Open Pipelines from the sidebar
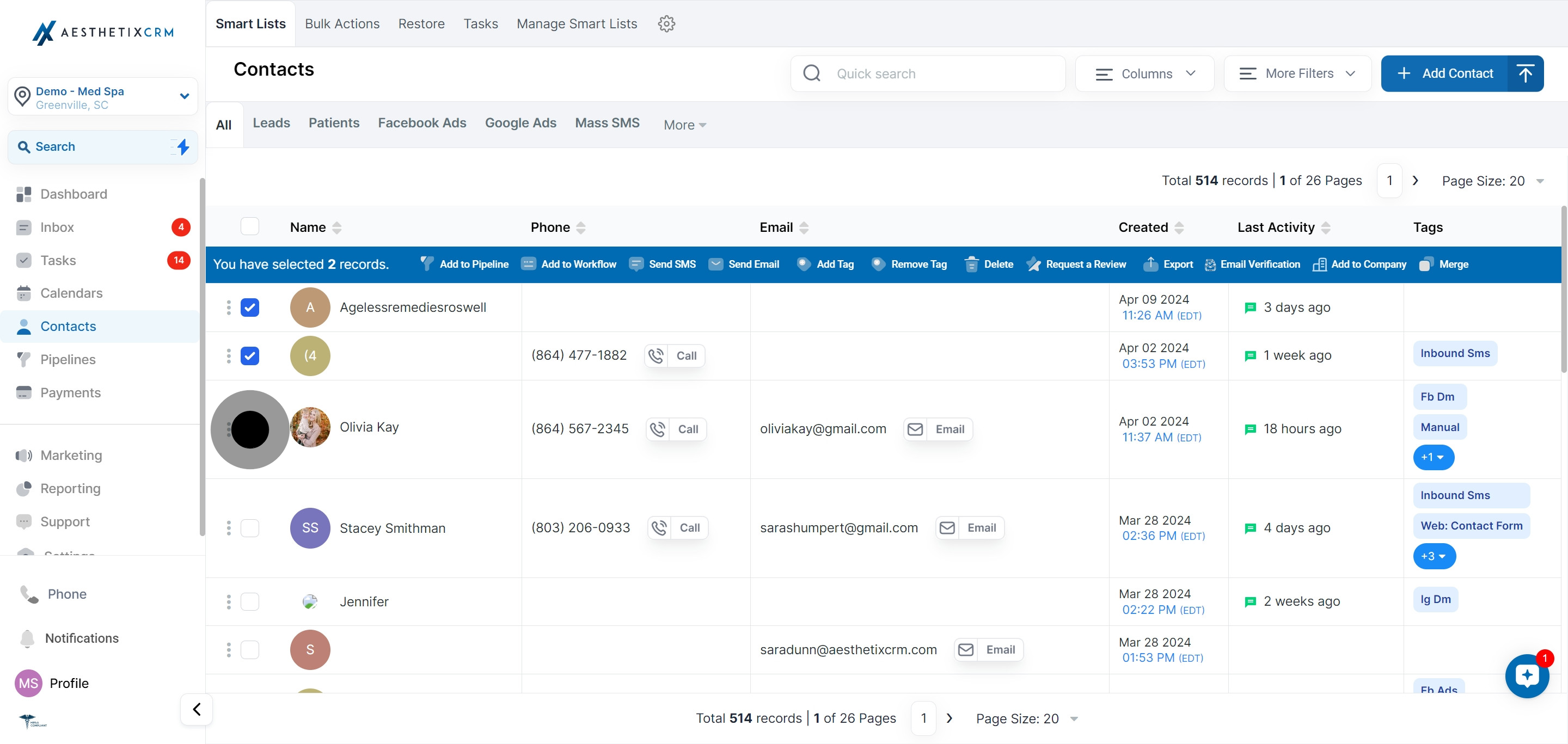 click(68, 360)
